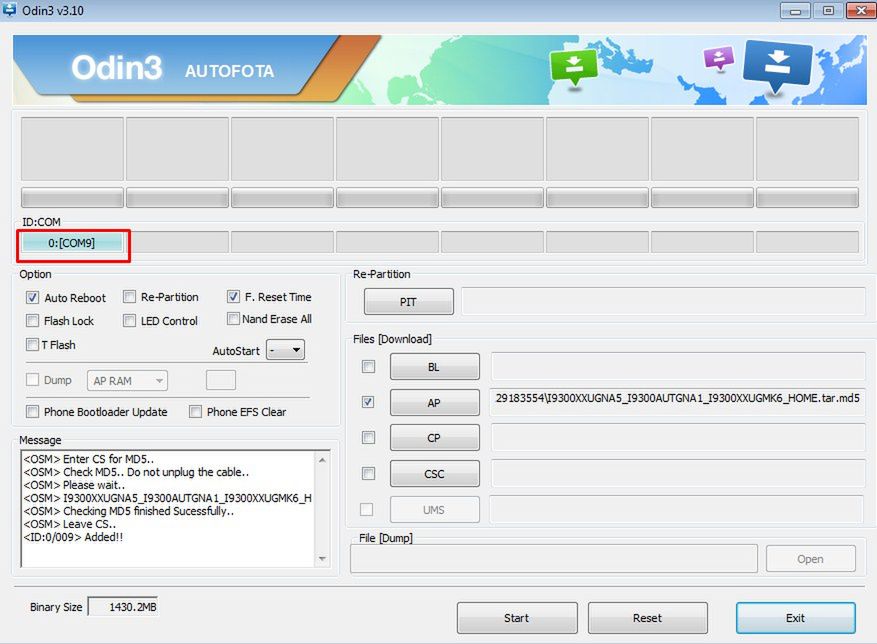
Task: Click the File [Dump] path field
Action: tap(554, 559)
